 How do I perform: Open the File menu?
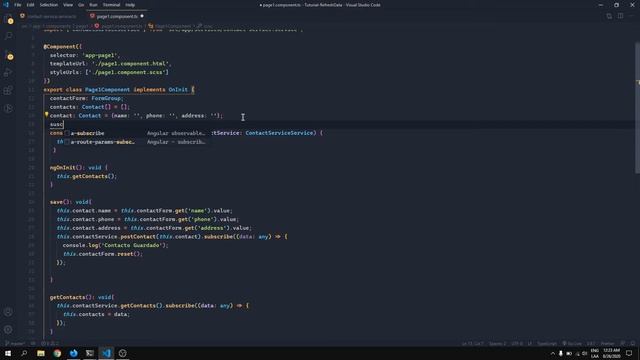pyautogui.click(x=18, y=5)
